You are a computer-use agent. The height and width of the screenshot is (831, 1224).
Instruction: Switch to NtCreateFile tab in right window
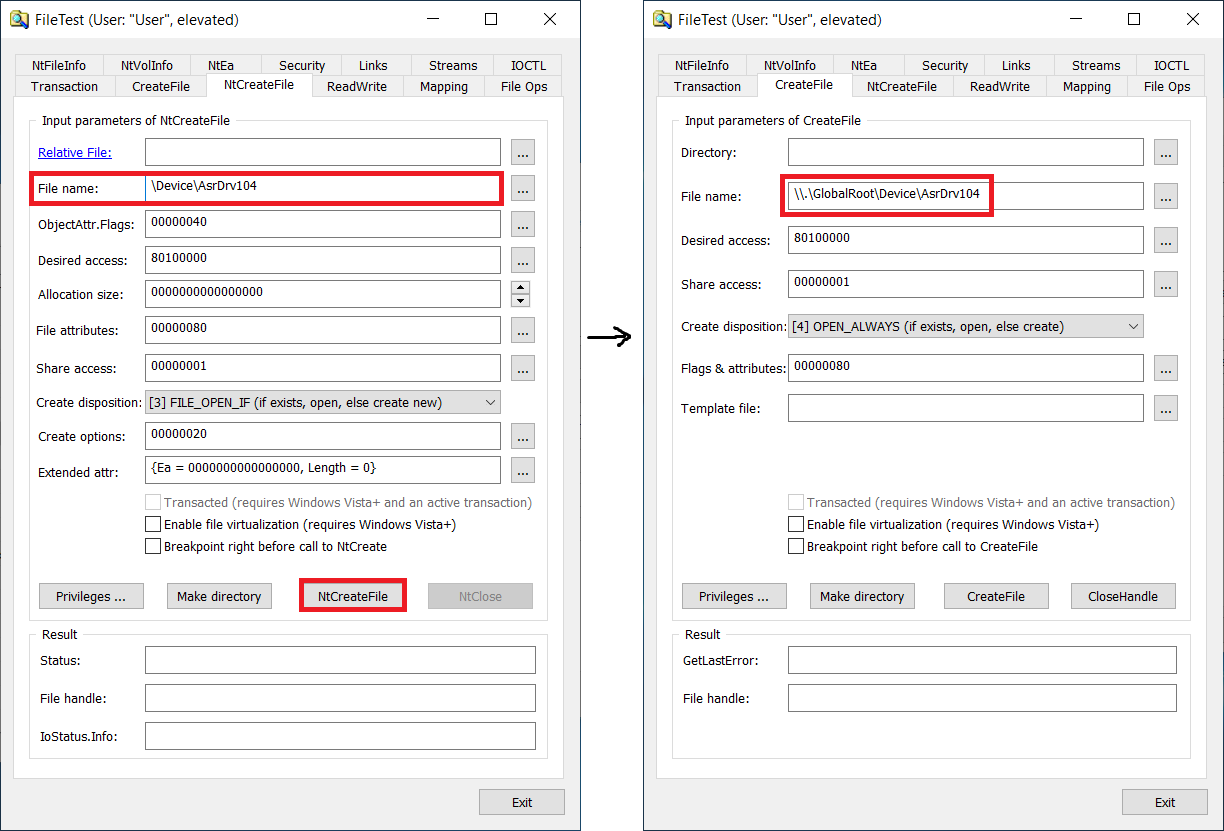[x=902, y=86]
